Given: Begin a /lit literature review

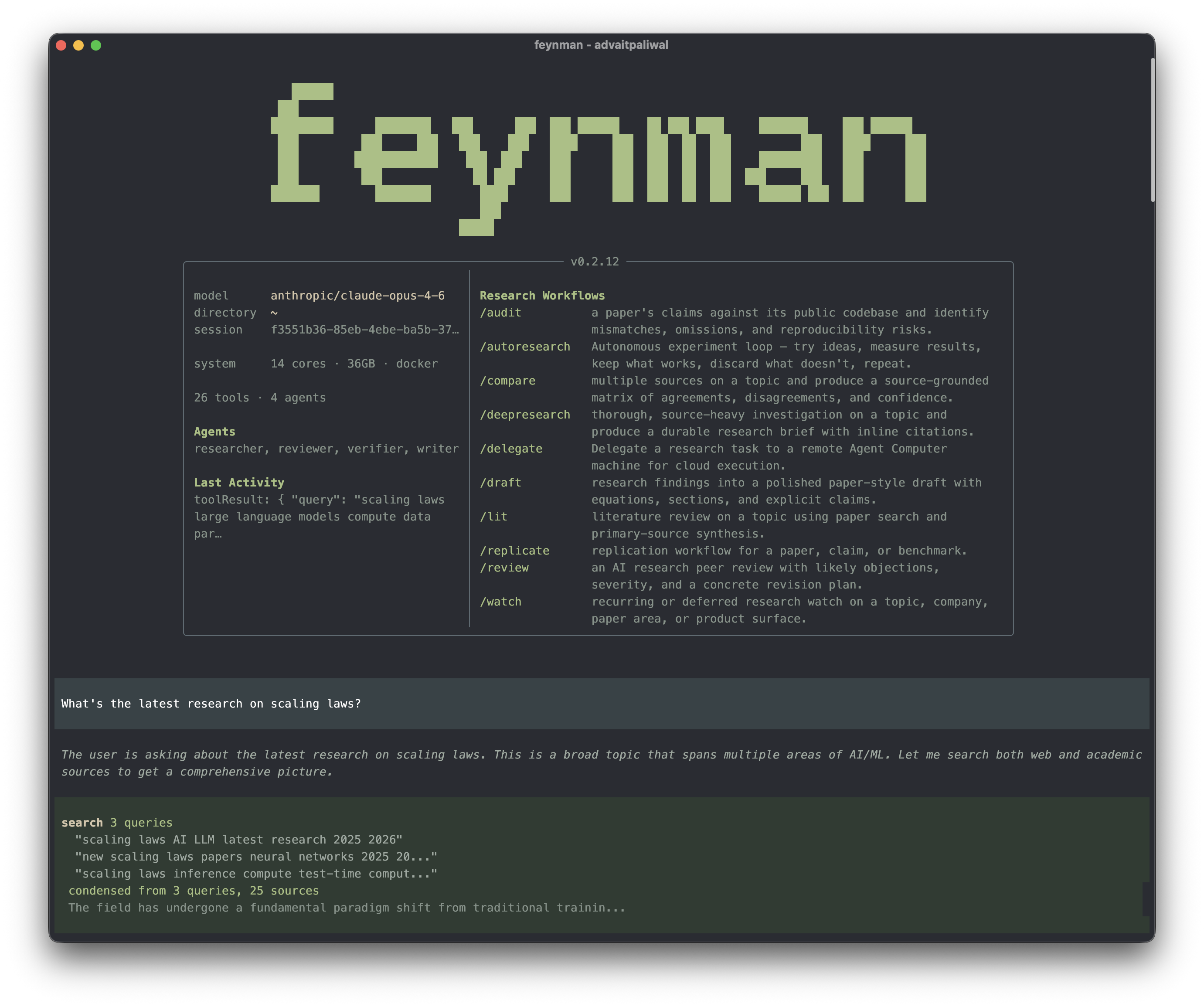Looking at the screenshot, I should pyautogui.click(x=494, y=516).
